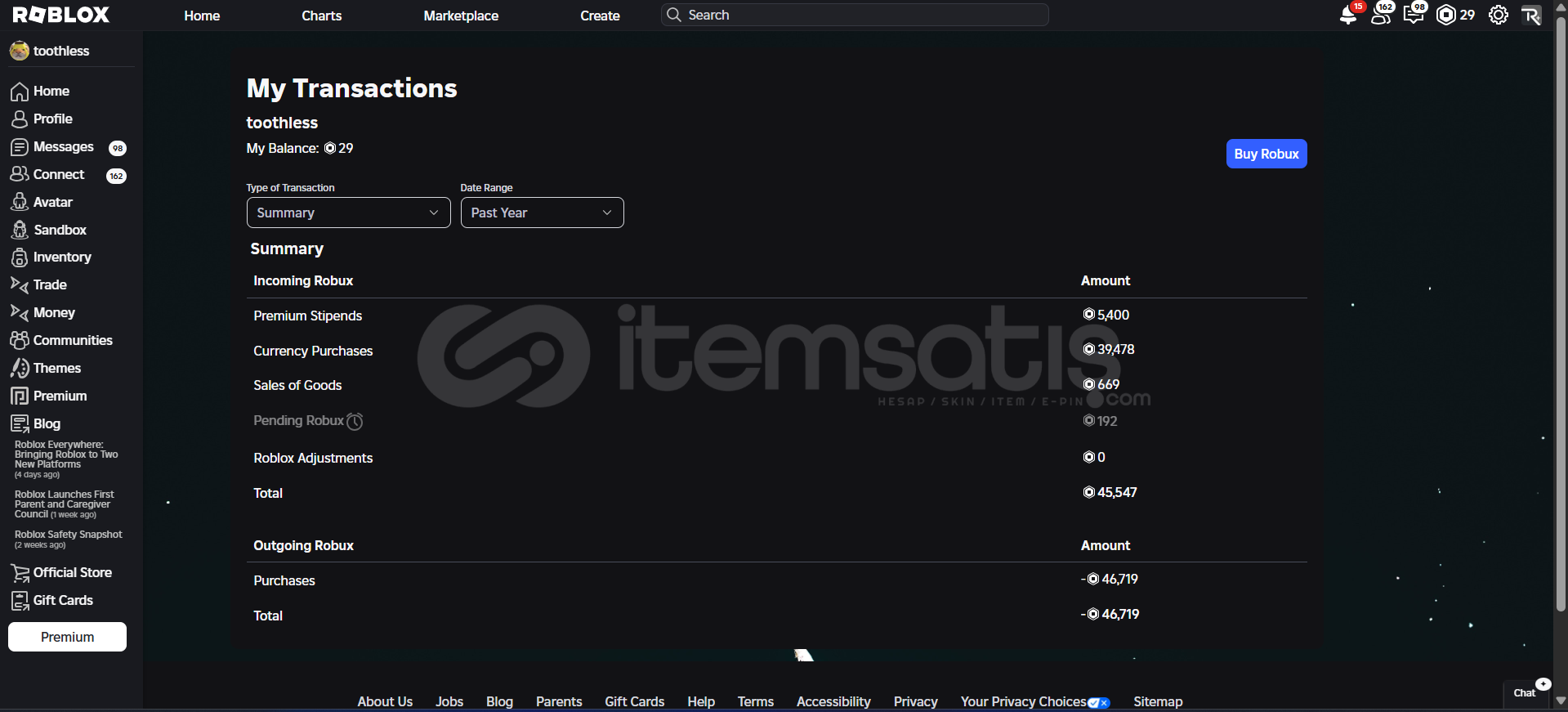Open the Date Range dropdown

pos(542,213)
